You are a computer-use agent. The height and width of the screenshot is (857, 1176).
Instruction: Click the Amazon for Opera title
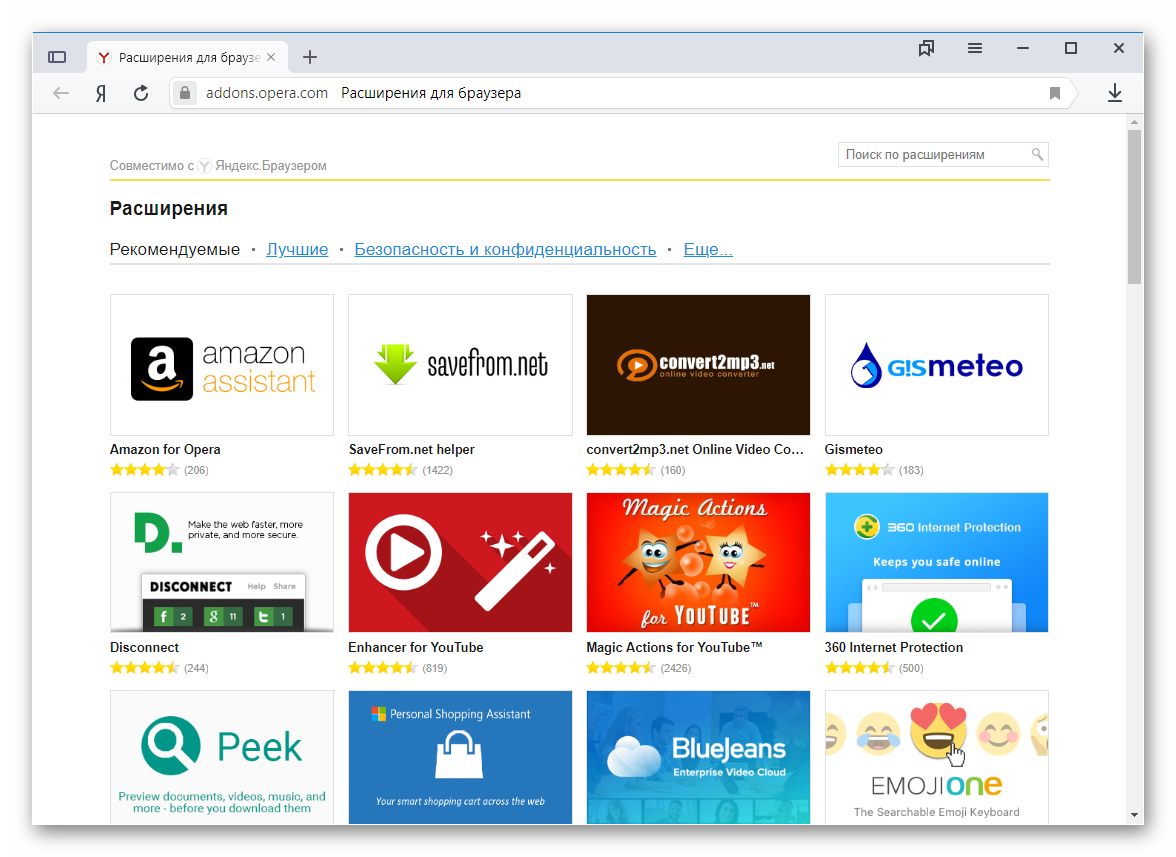pyautogui.click(x=165, y=450)
